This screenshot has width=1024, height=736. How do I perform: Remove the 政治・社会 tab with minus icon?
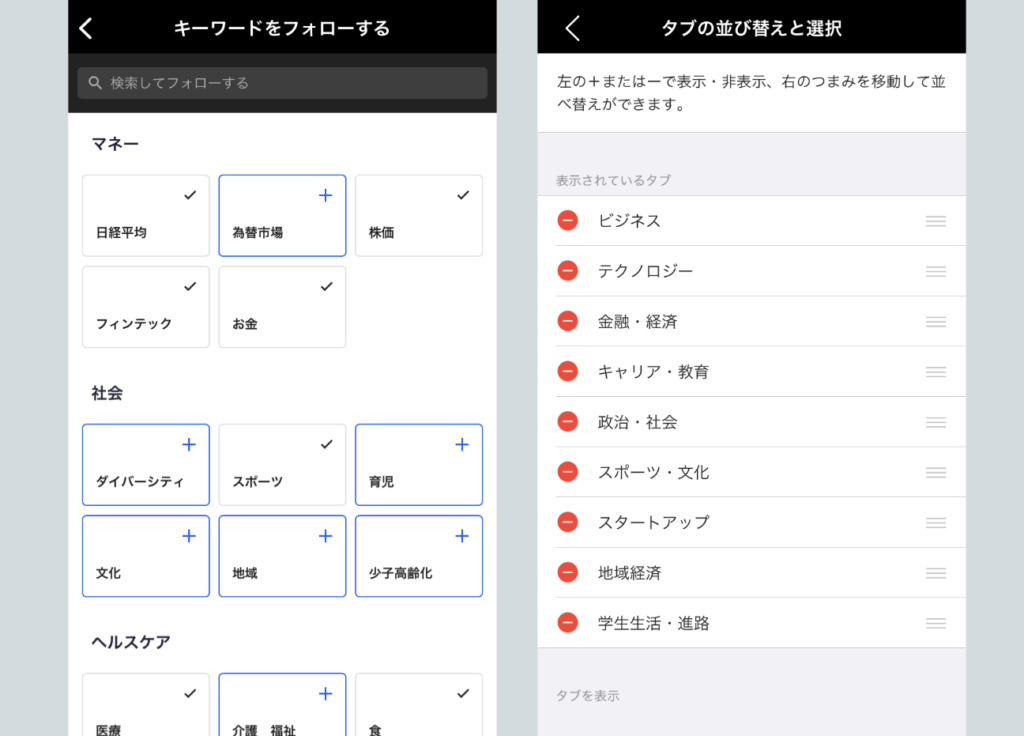pyautogui.click(x=568, y=422)
